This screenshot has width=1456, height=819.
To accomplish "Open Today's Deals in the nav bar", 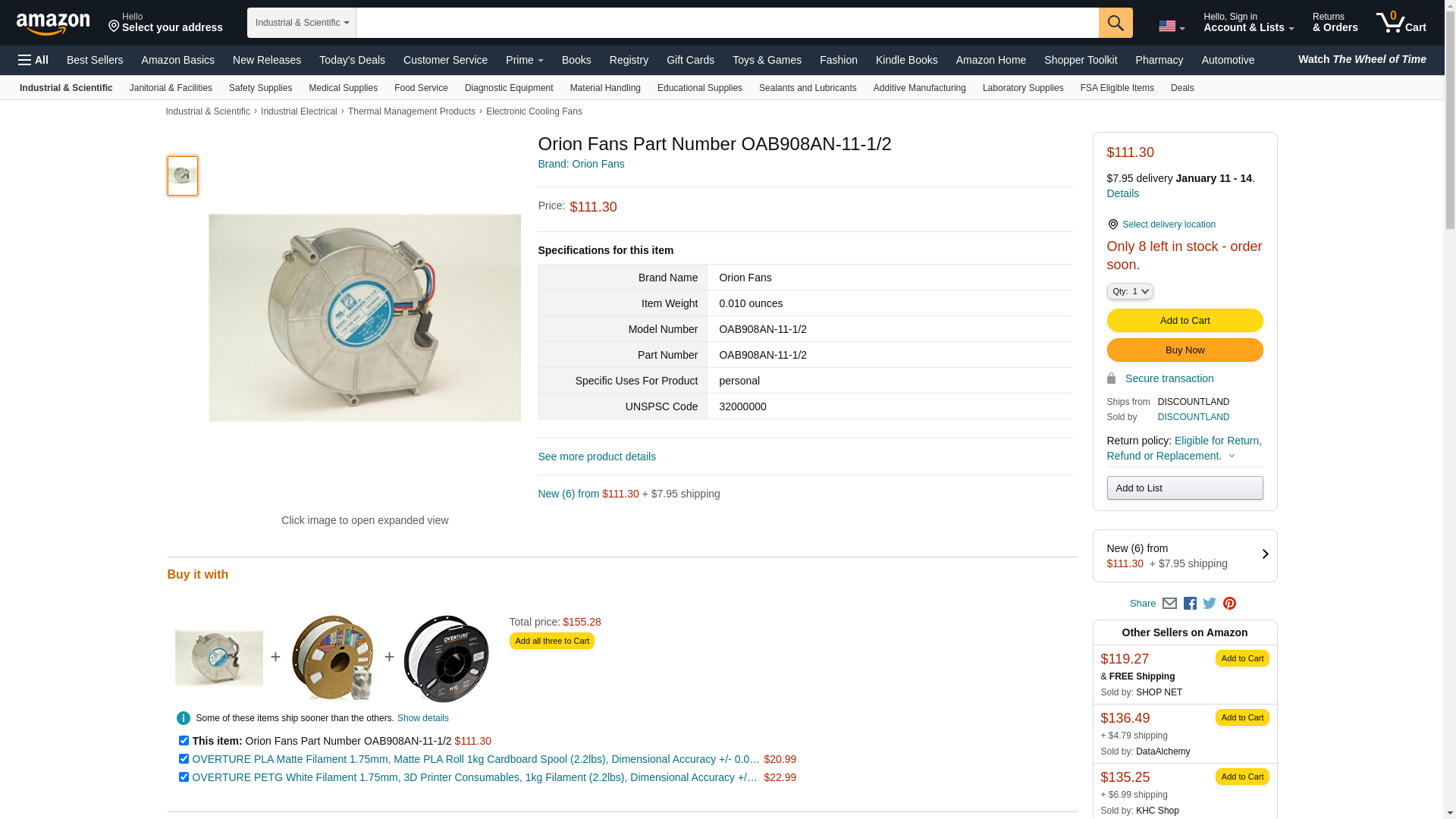I will (352, 60).
